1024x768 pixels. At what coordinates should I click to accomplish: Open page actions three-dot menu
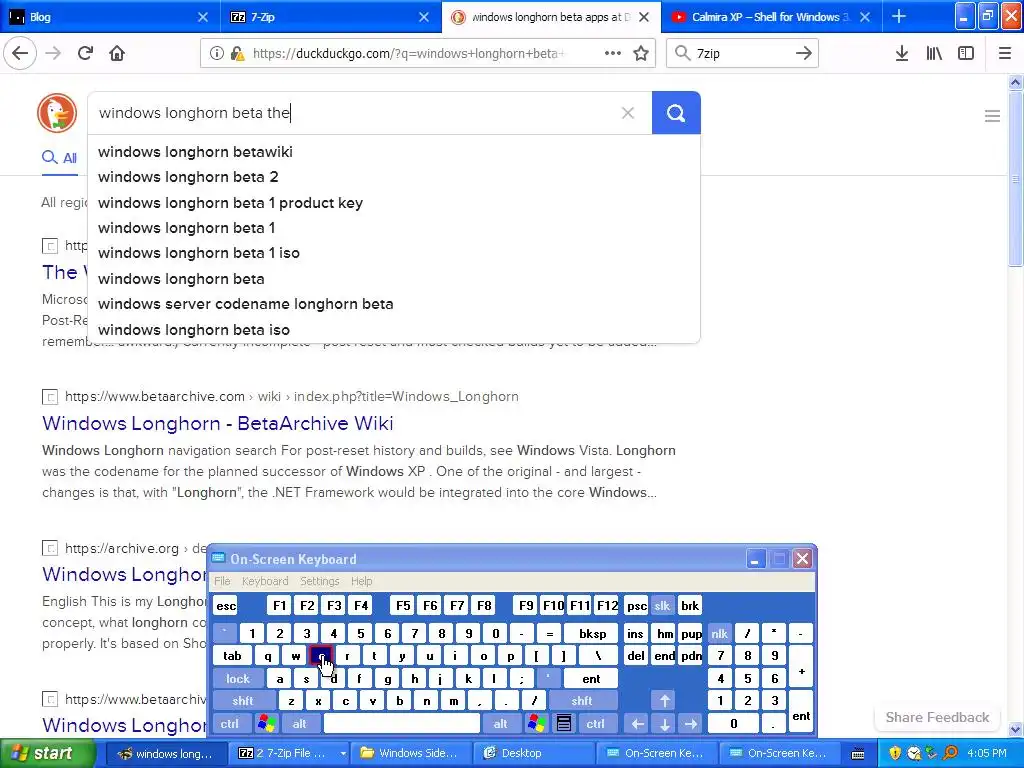coord(613,54)
